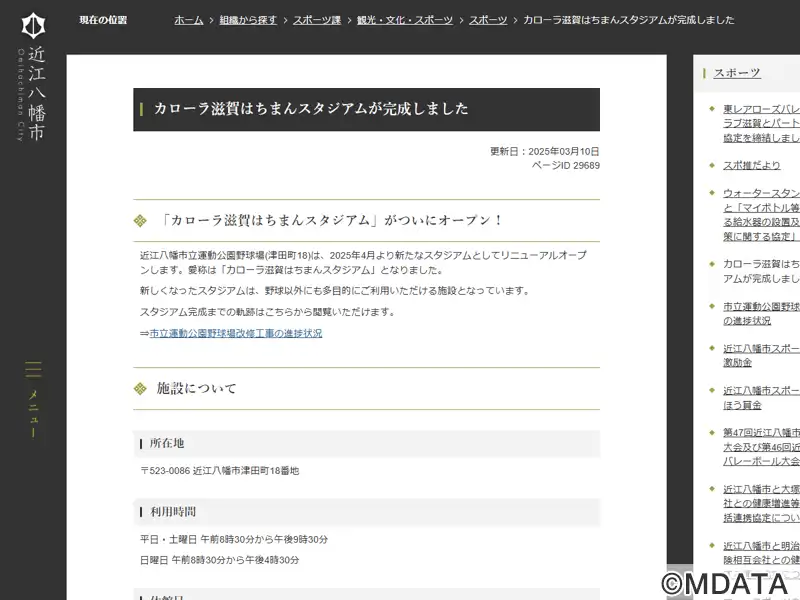Click the スタジアム完成までの軌跡 sentence

point(268,312)
